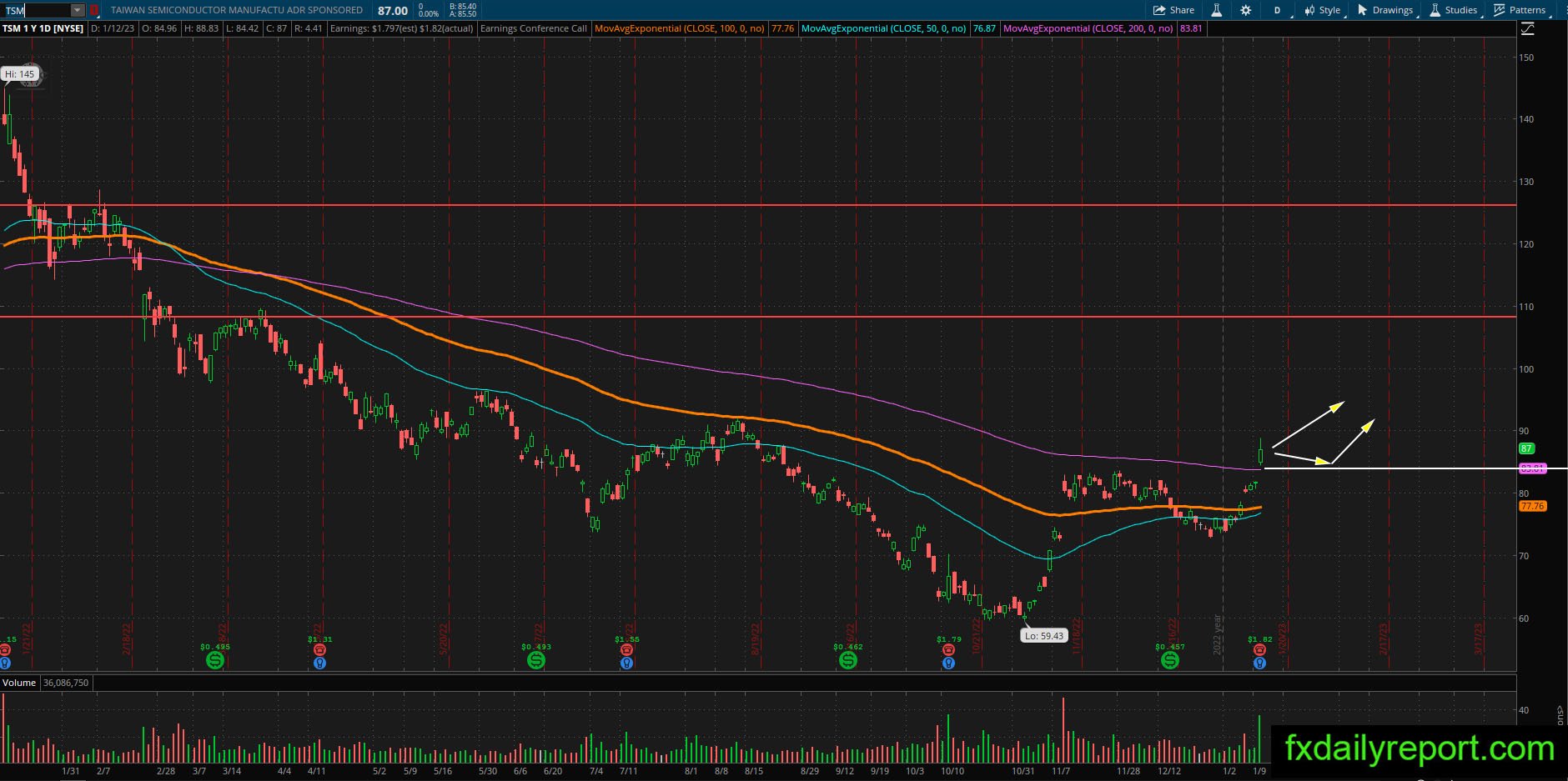Open the Patterns menu
This screenshot has height=781, width=1568.
[x=1520, y=10]
